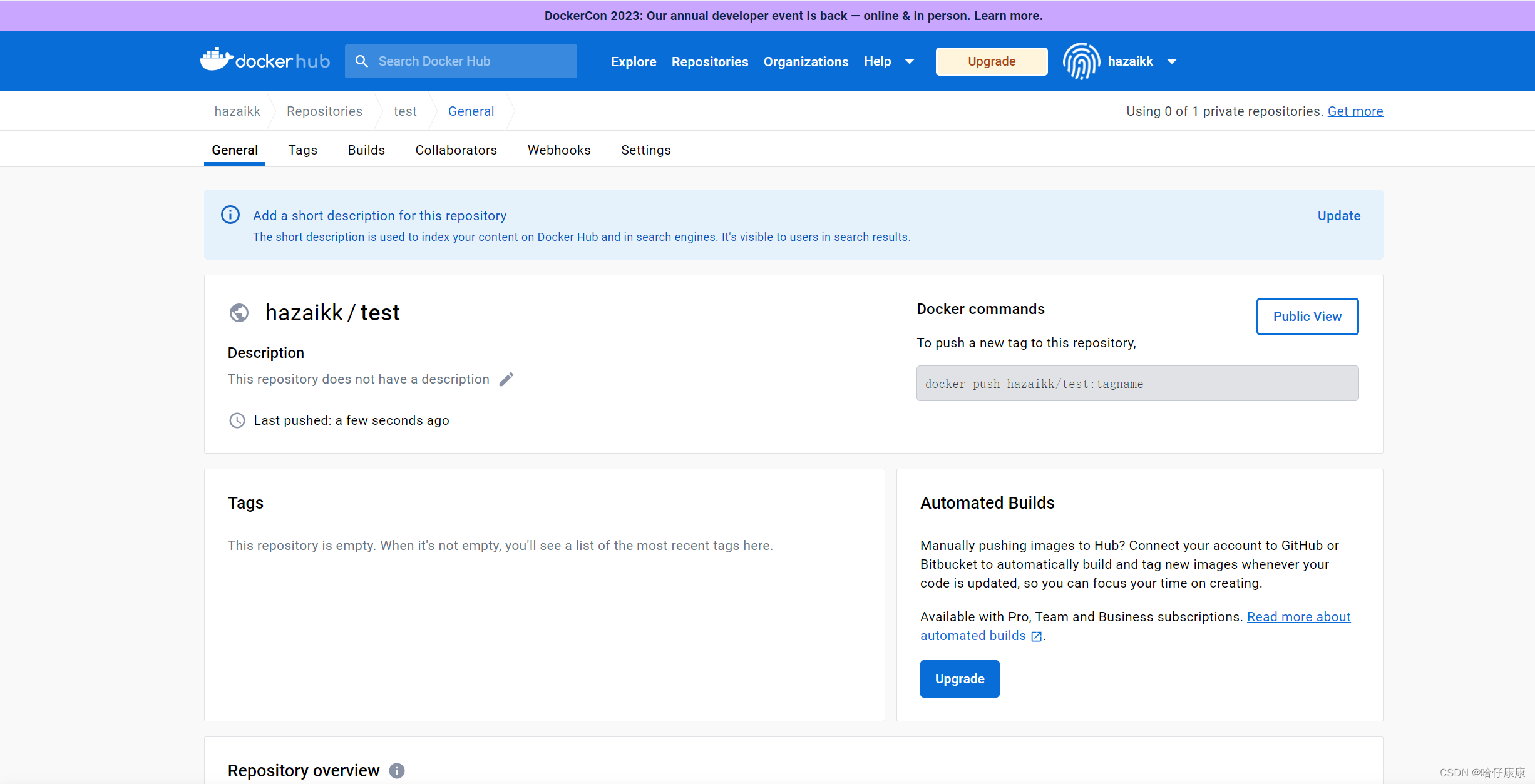The height and width of the screenshot is (784, 1535).
Task: Click the Docker Hub whale logo
Action: pyautogui.click(x=265, y=60)
